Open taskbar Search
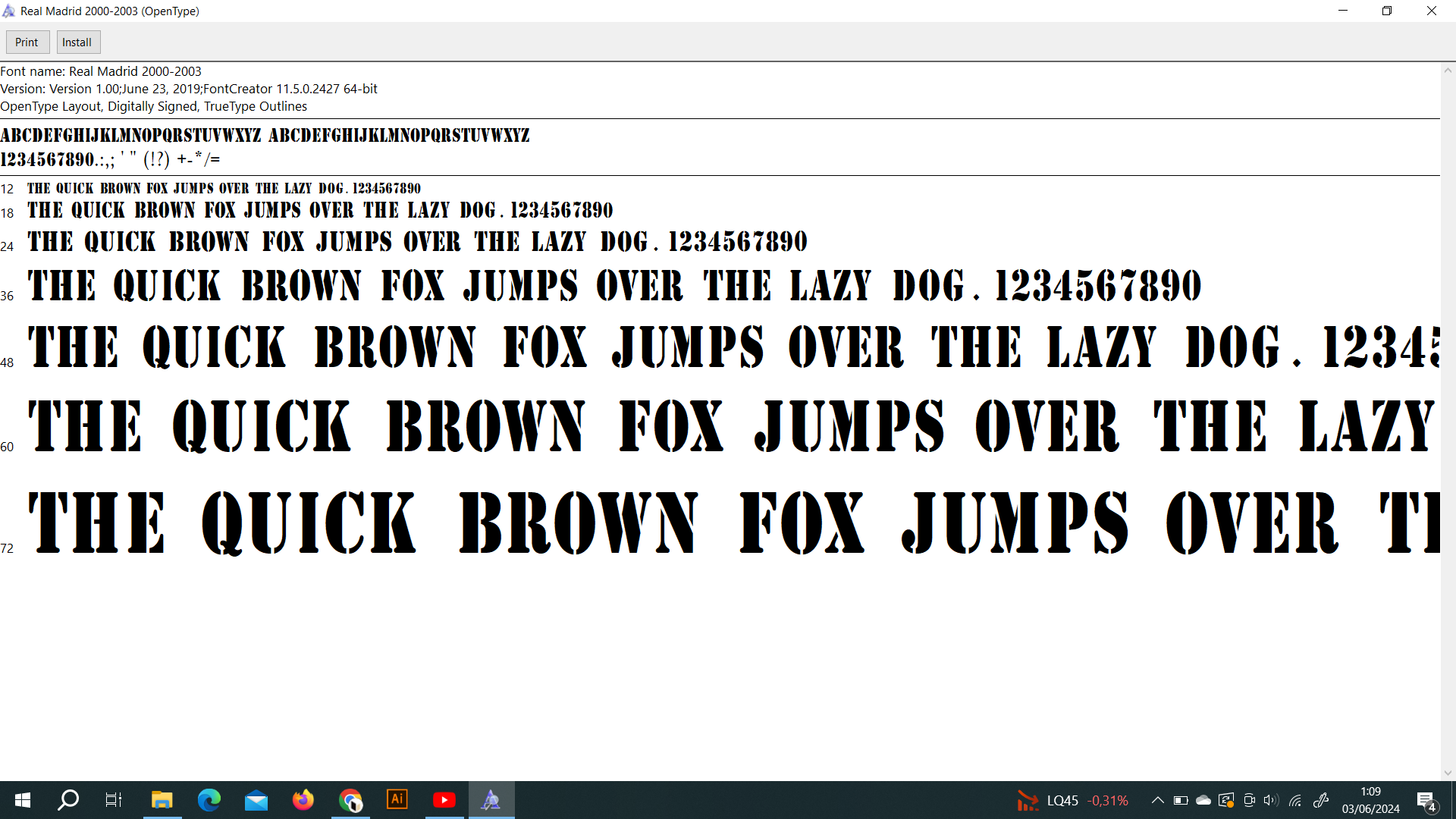This screenshot has width=1456, height=819. (68, 800)
